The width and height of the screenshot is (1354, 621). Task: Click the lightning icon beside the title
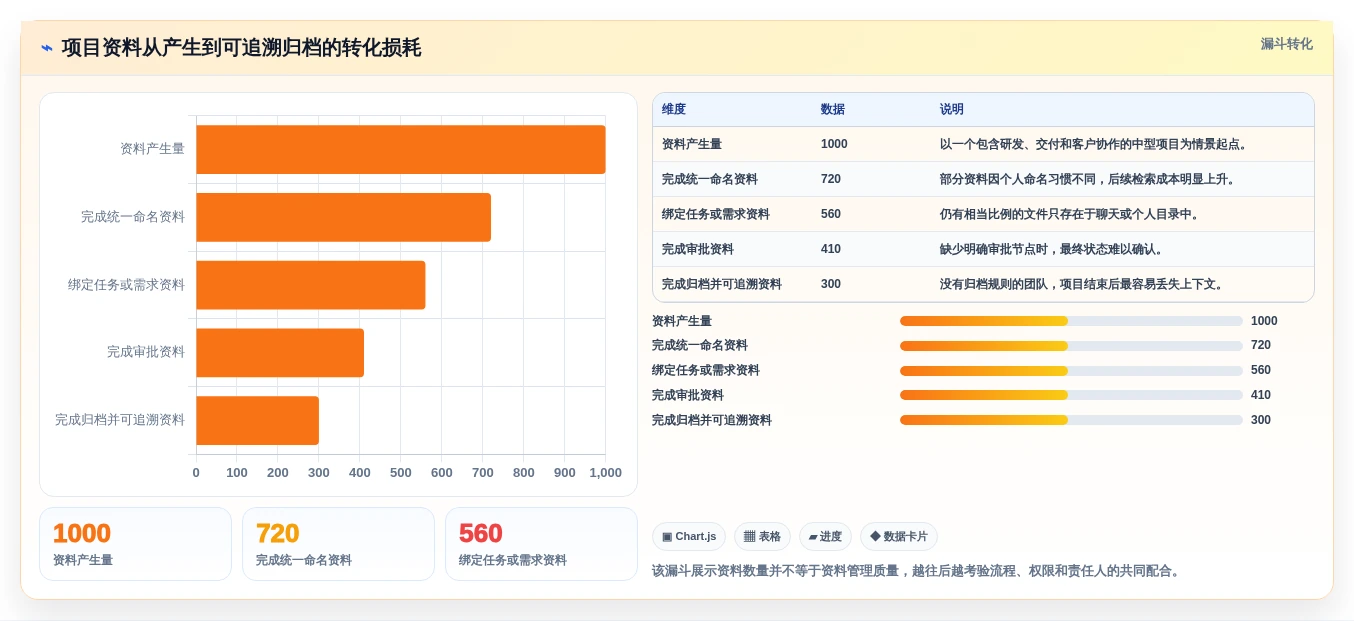(x=47, y=48)
